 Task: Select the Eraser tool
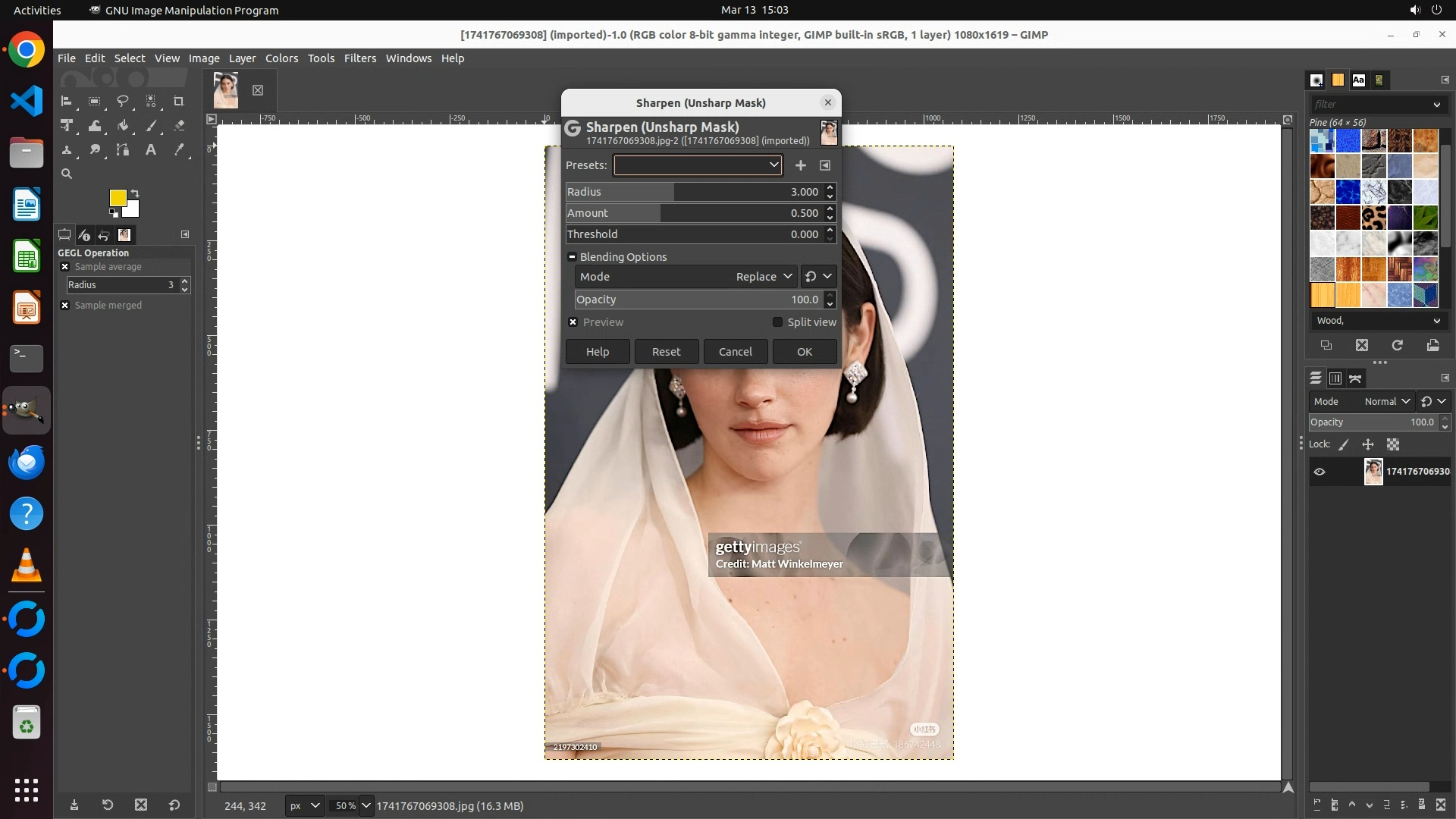[x=179, y=126]
